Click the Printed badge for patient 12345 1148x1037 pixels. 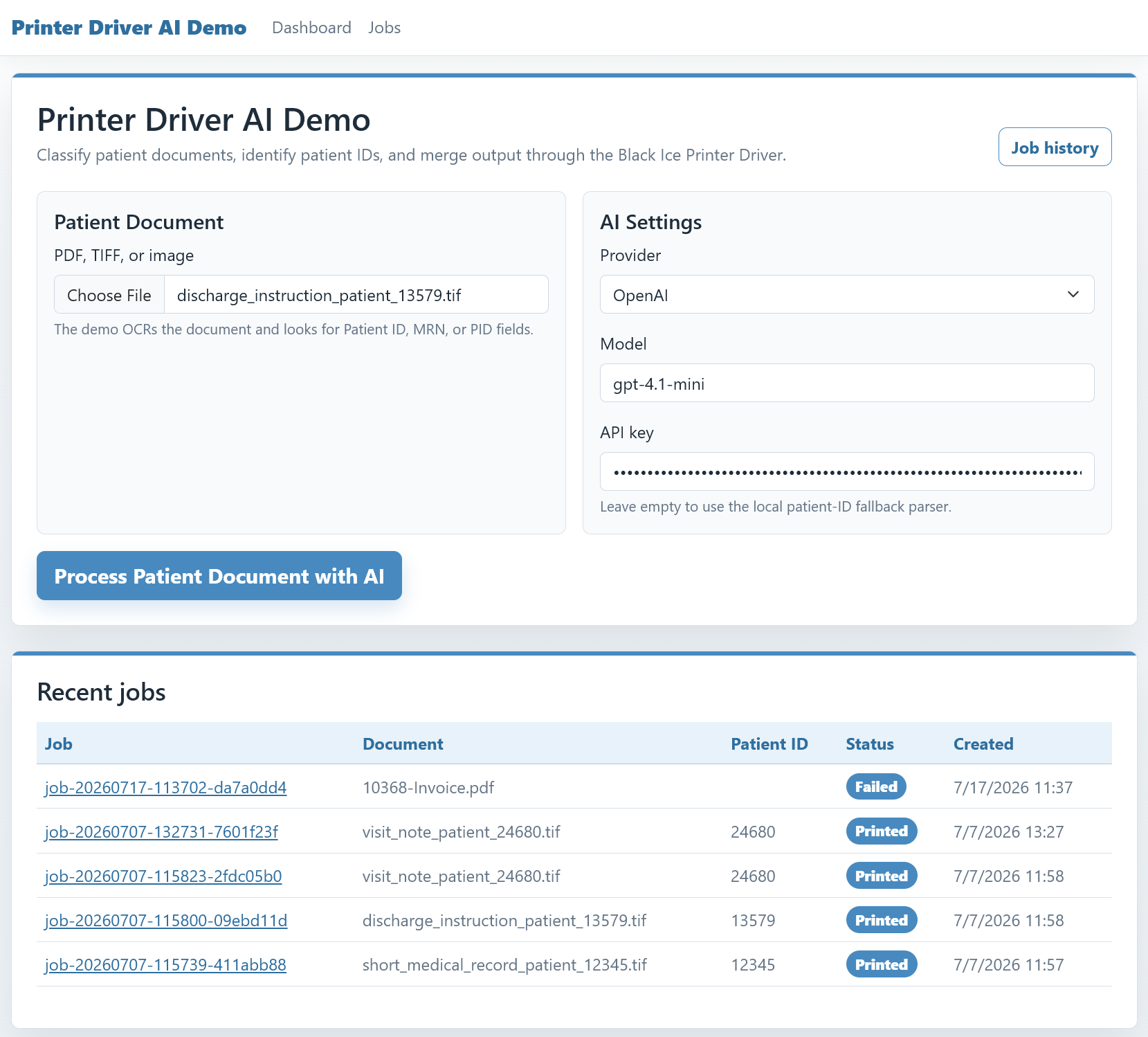coord(882,964)
